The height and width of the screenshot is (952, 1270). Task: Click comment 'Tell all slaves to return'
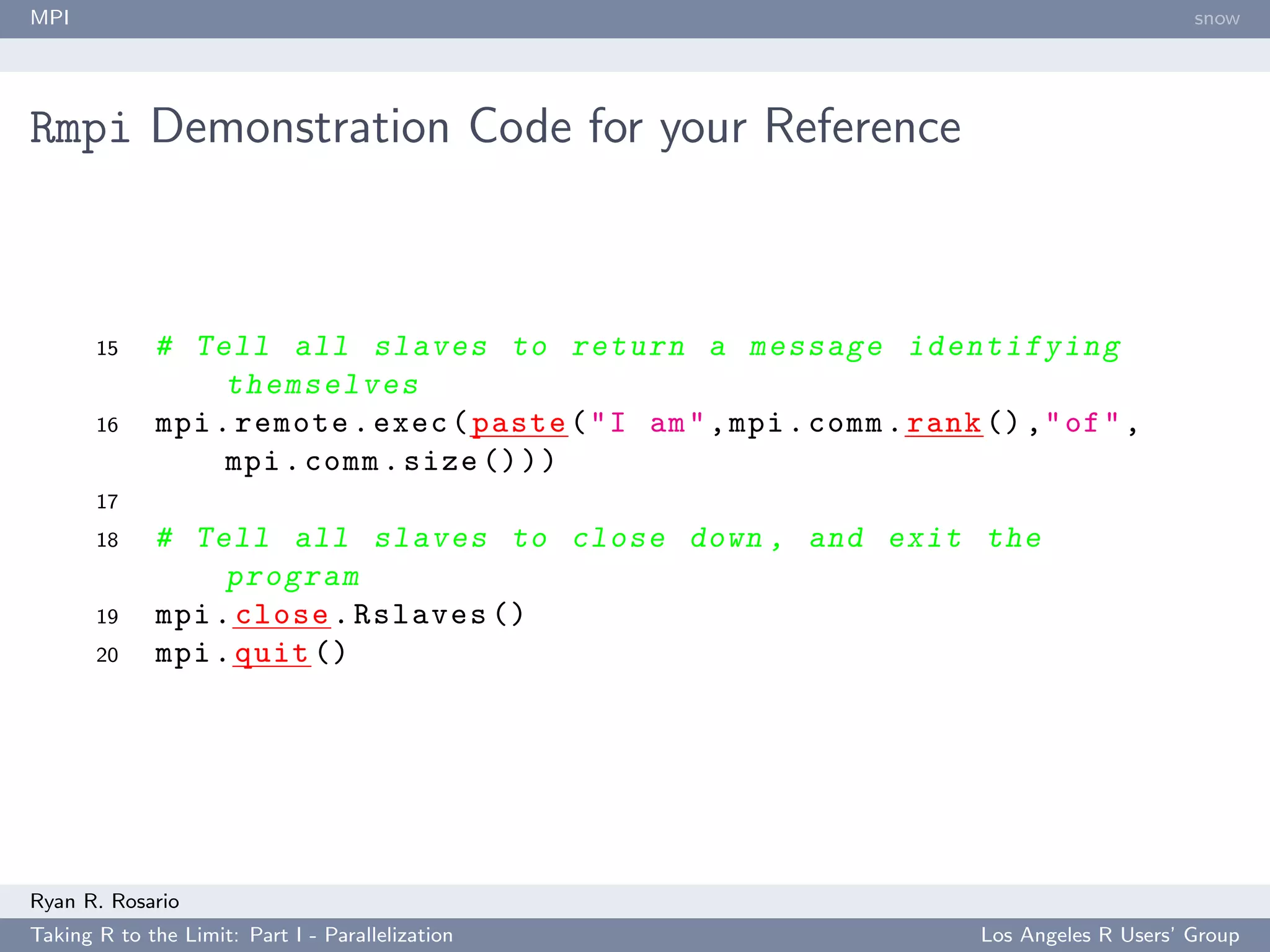pyautogui.click(x=421, y=347)
